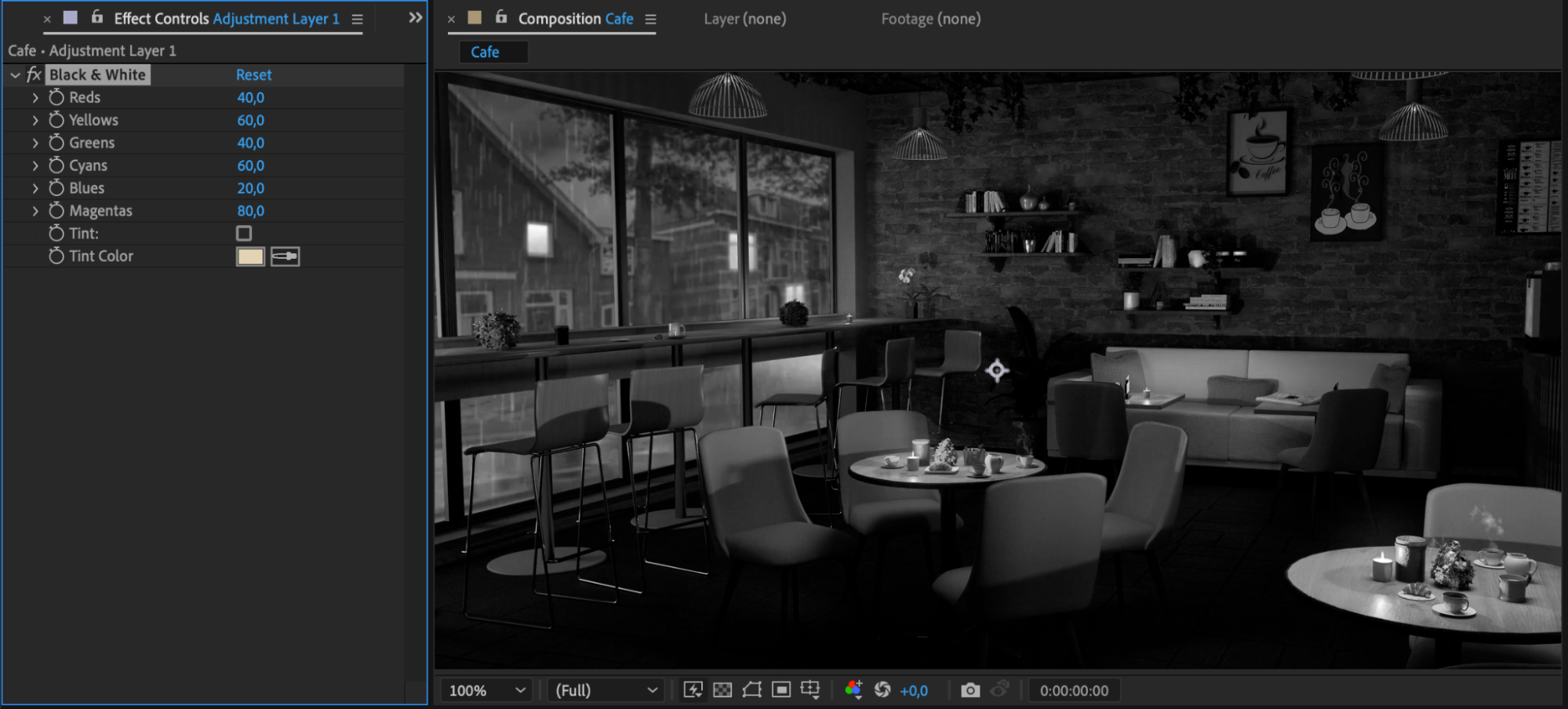
Task: Click the Region of Interest icon
Action: click(781, 690)
